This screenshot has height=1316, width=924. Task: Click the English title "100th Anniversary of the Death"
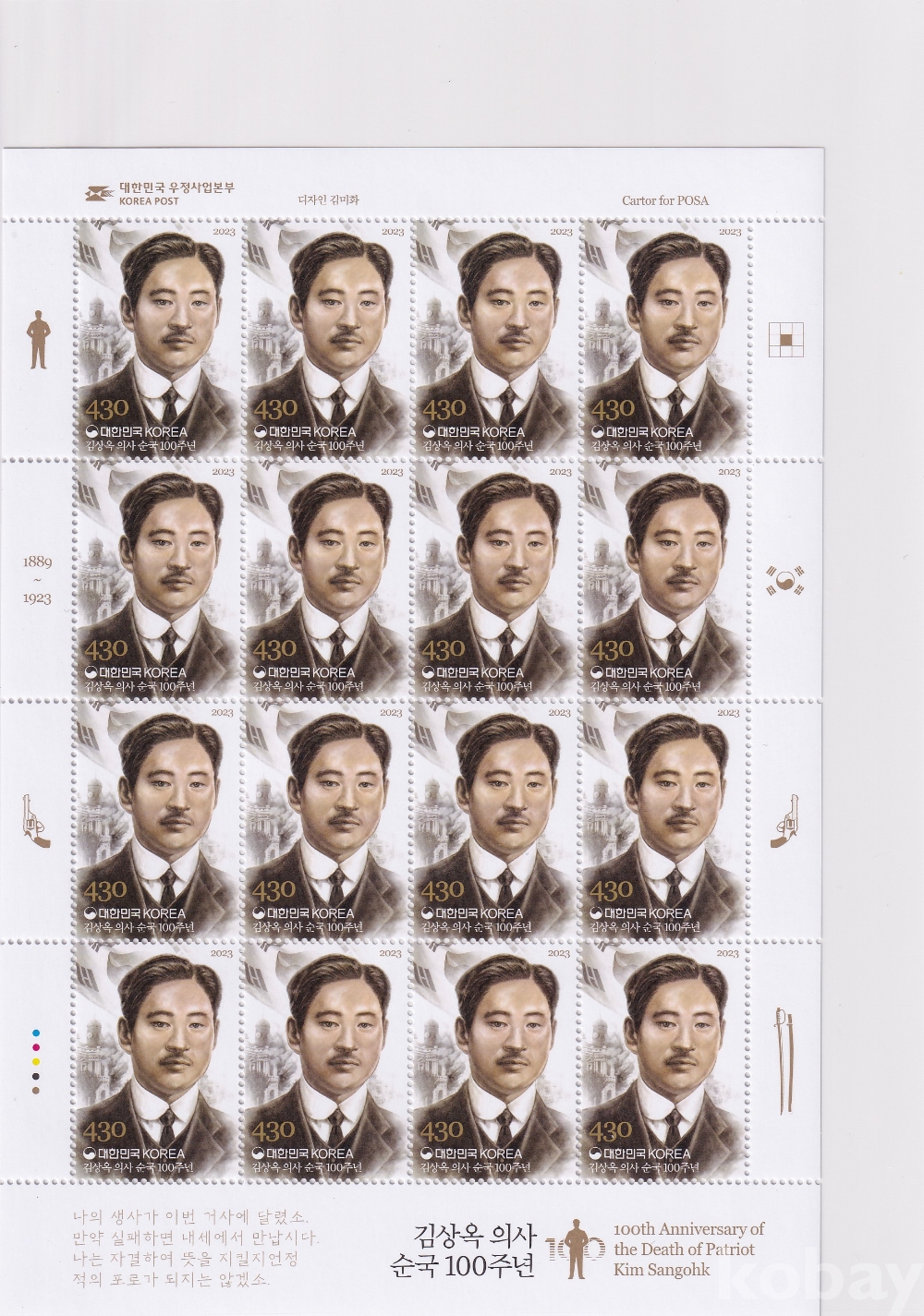(688, 1249)
